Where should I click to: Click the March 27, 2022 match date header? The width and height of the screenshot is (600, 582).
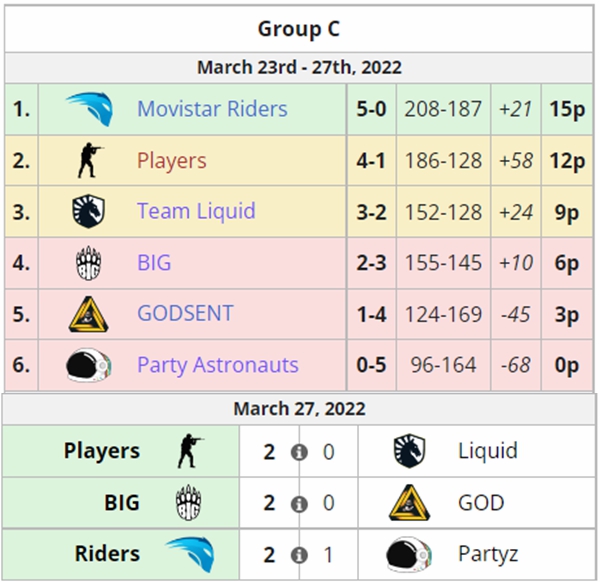point(299,409)
